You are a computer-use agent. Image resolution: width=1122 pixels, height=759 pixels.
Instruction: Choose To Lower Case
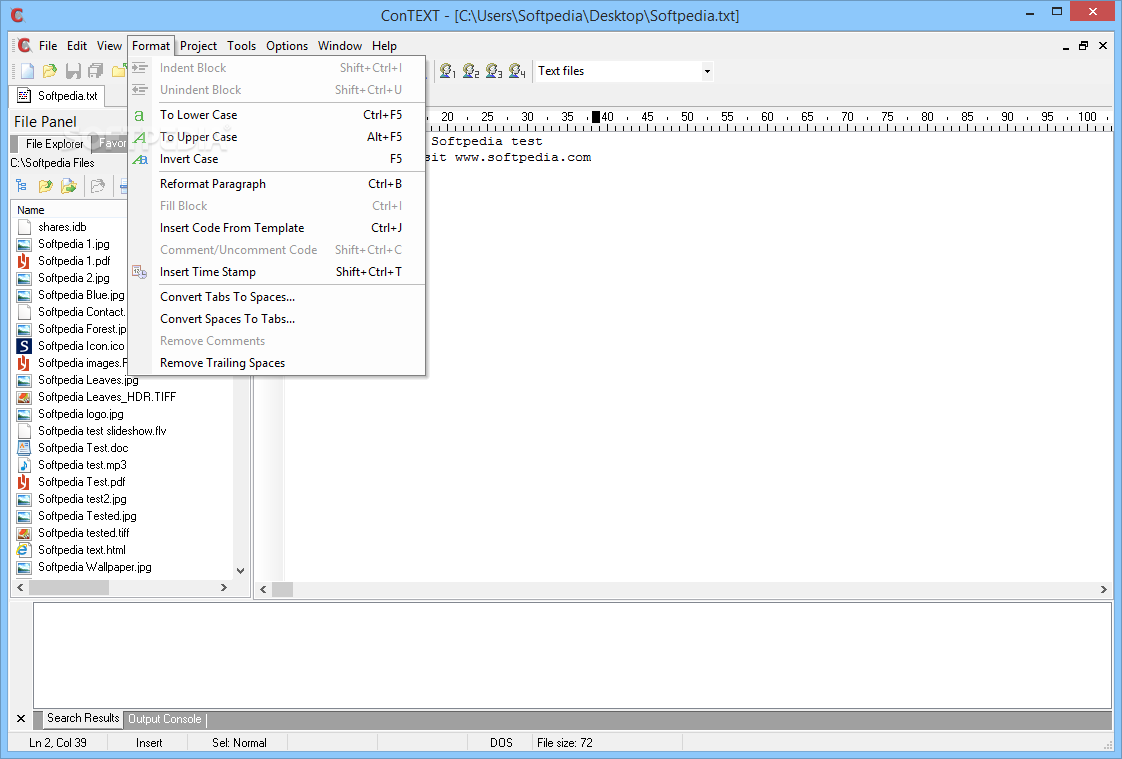click(x=277, y=115)
